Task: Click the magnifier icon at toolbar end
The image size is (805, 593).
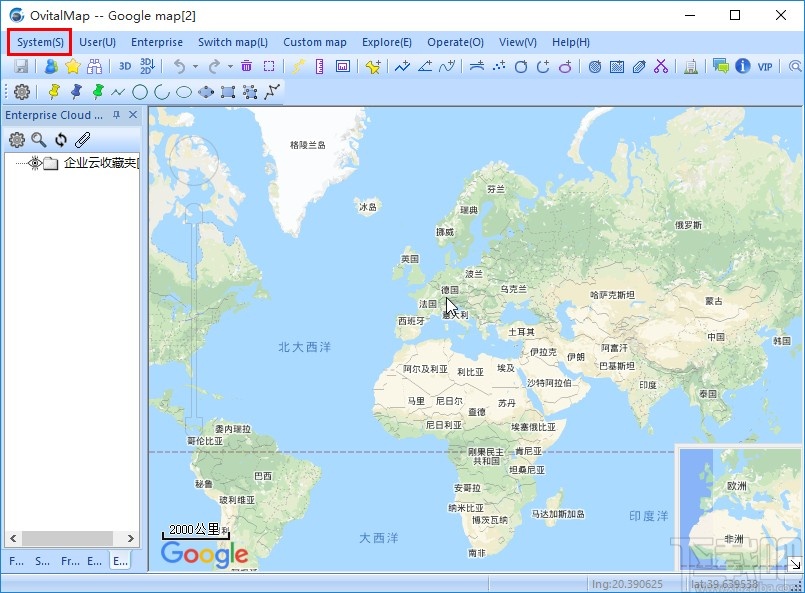Action: (x=795, y=66)
